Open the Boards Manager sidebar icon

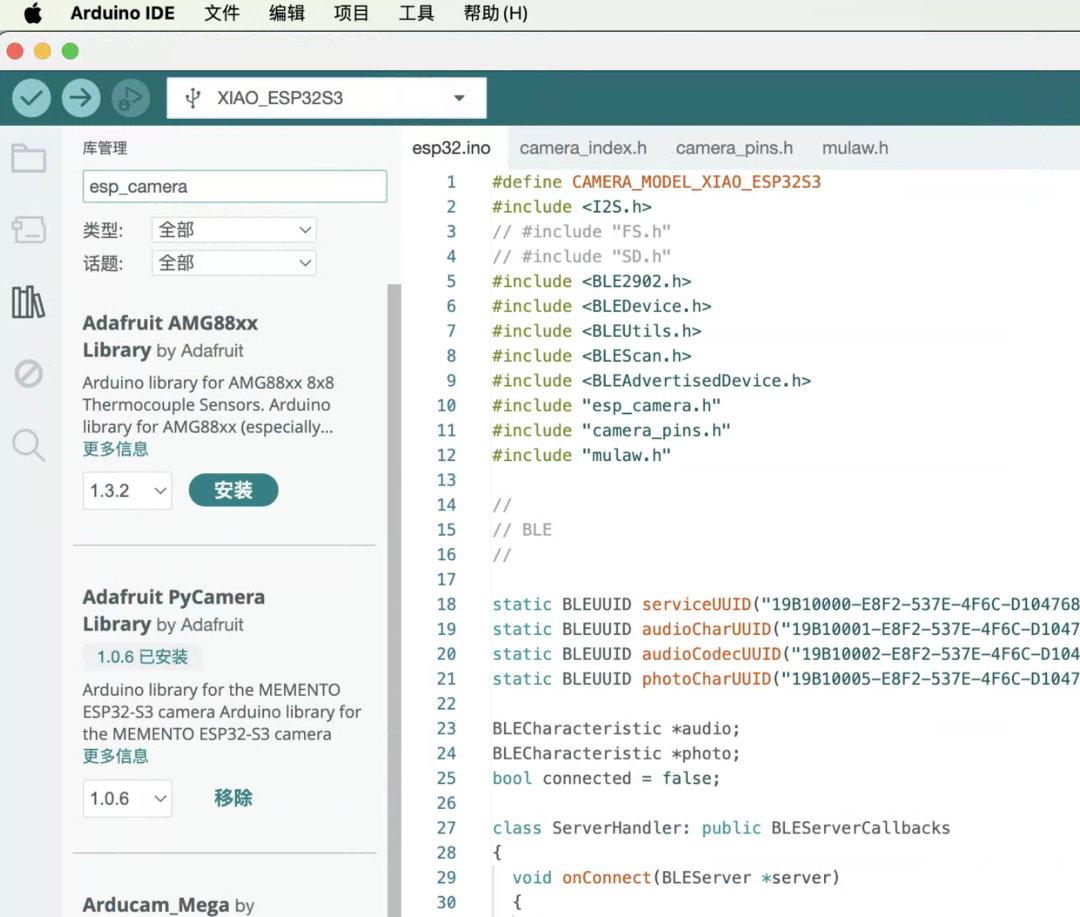(29, 229)
